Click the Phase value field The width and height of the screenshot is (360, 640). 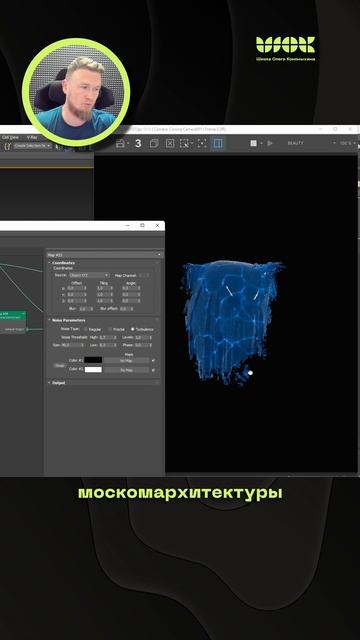click(x=143, y=345)
